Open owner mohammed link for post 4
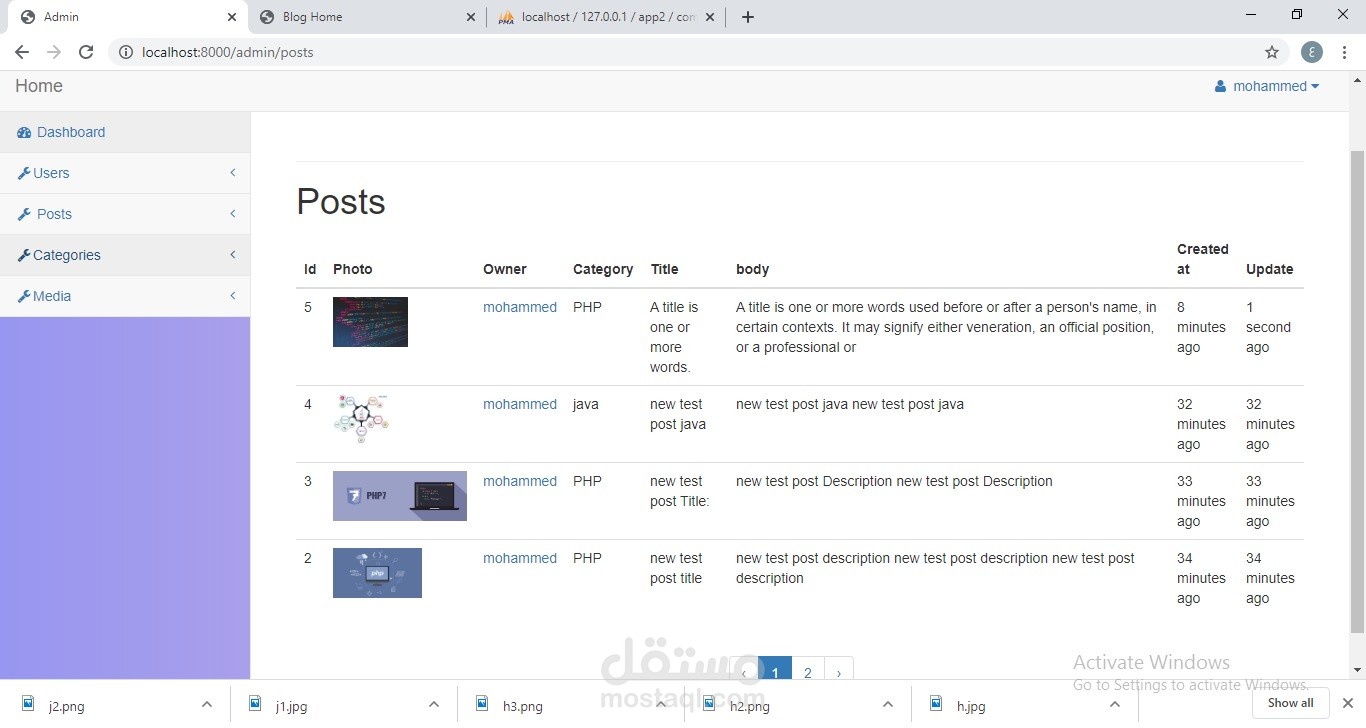Viewport: 1366px width, 728px height. 520,404
